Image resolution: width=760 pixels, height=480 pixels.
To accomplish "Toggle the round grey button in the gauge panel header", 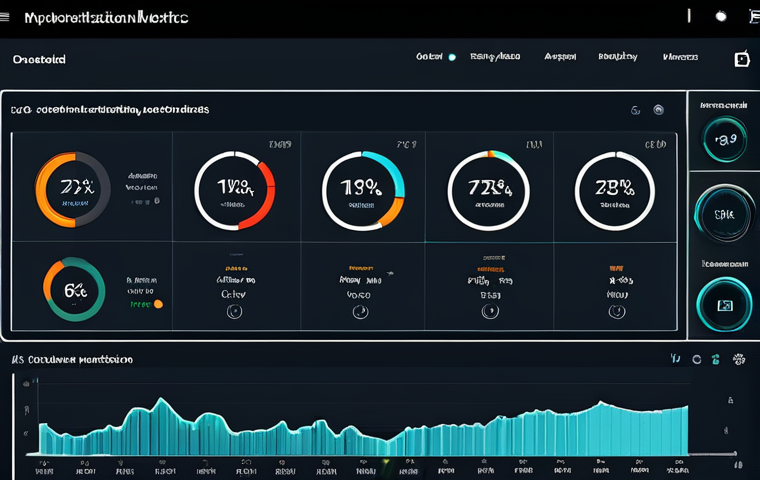I will [658, 110].
